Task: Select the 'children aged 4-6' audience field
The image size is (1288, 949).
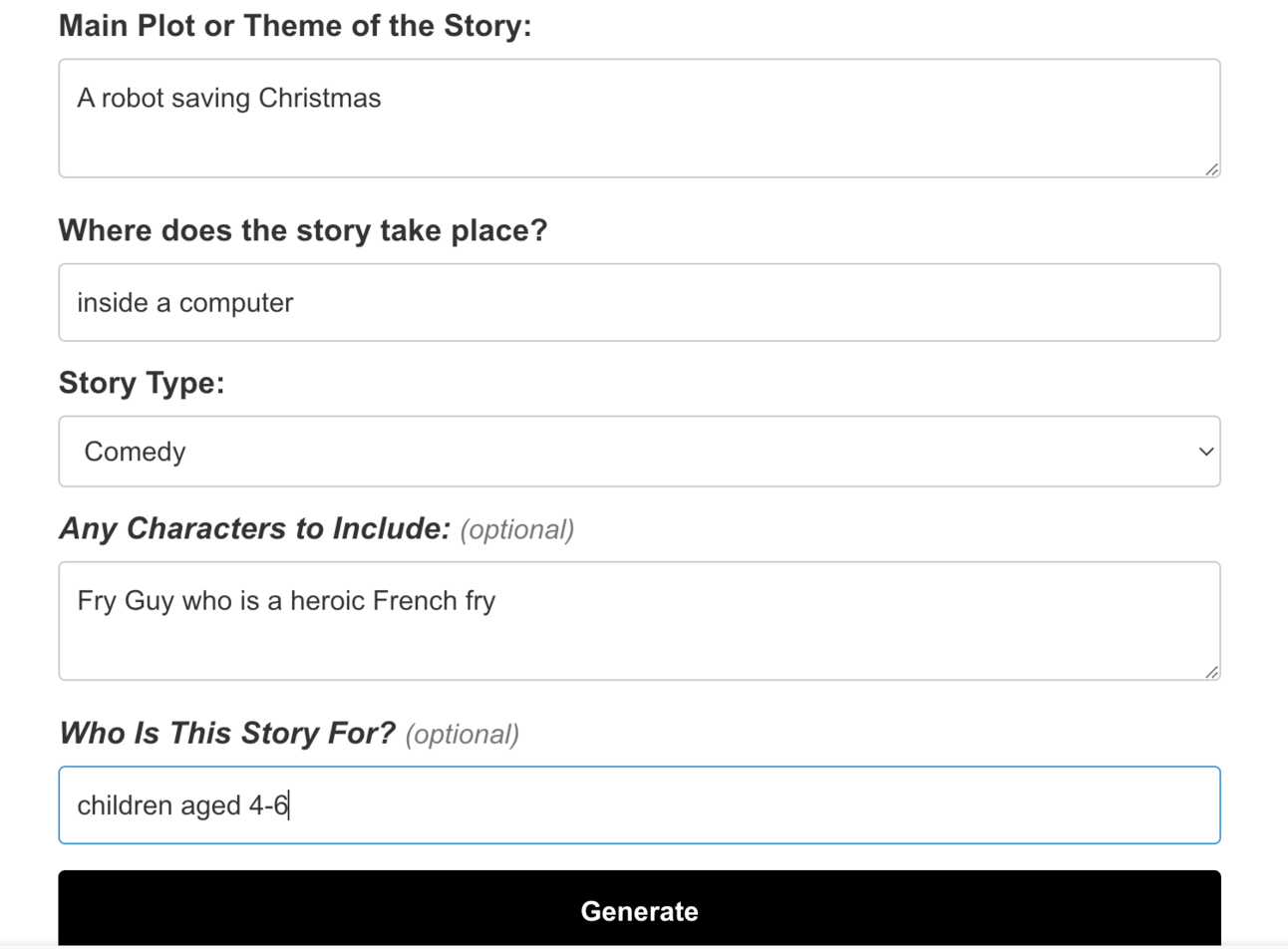Action: tap(638, 805)
